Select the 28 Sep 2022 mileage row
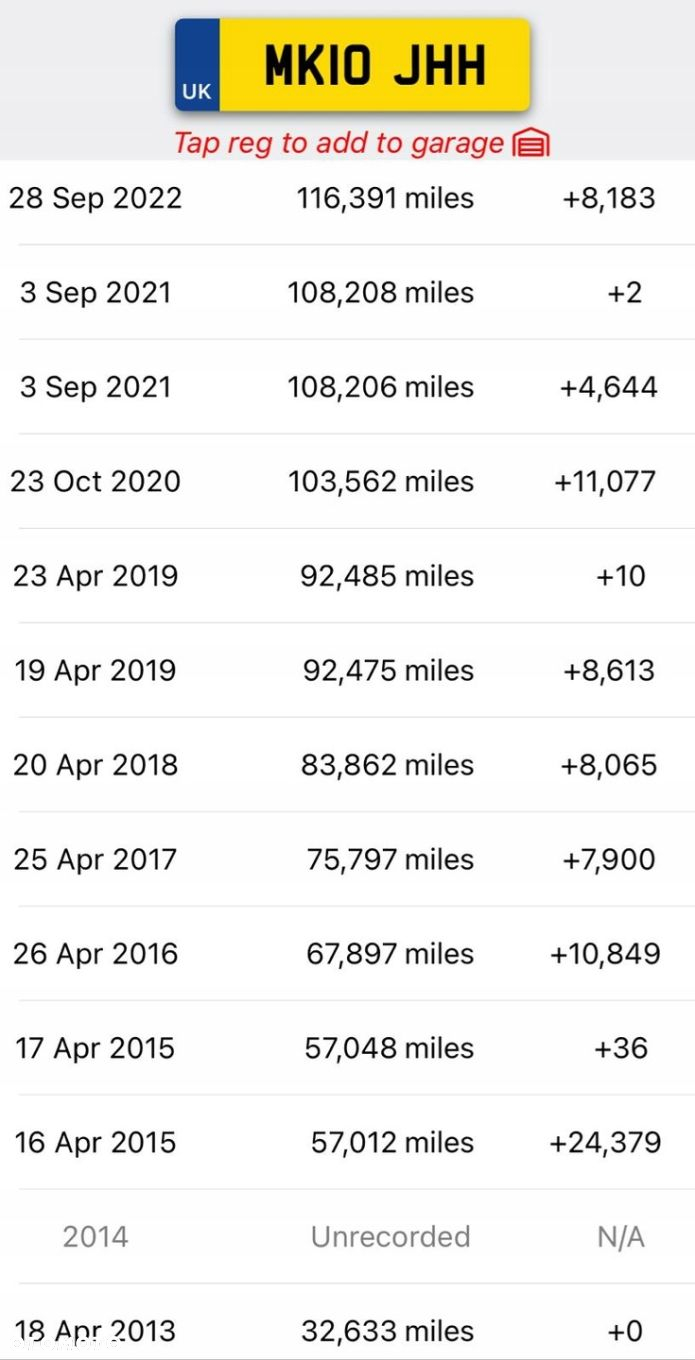 pos(347,198)
